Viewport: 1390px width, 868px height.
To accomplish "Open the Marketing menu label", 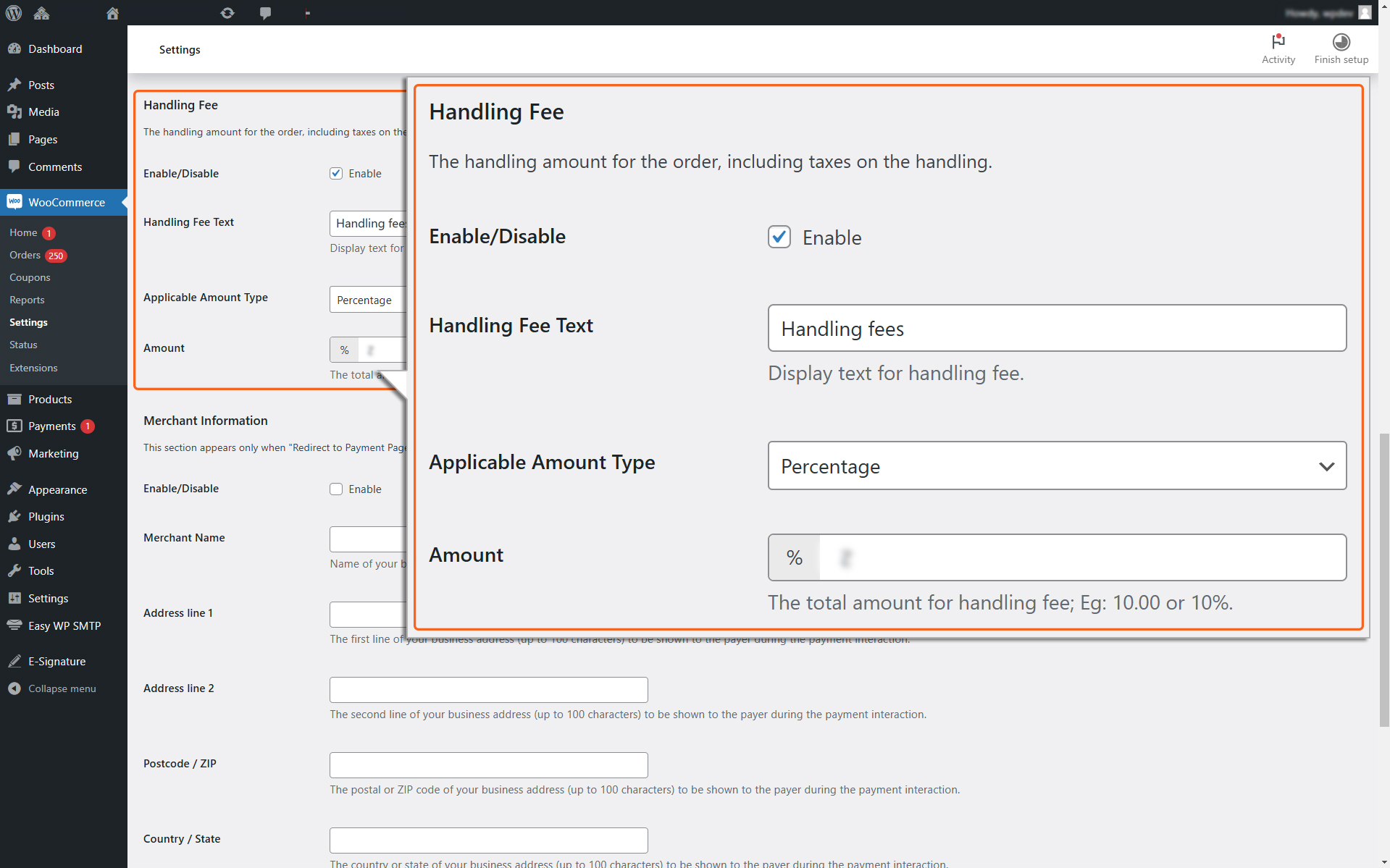I will (x=54, y=453).
